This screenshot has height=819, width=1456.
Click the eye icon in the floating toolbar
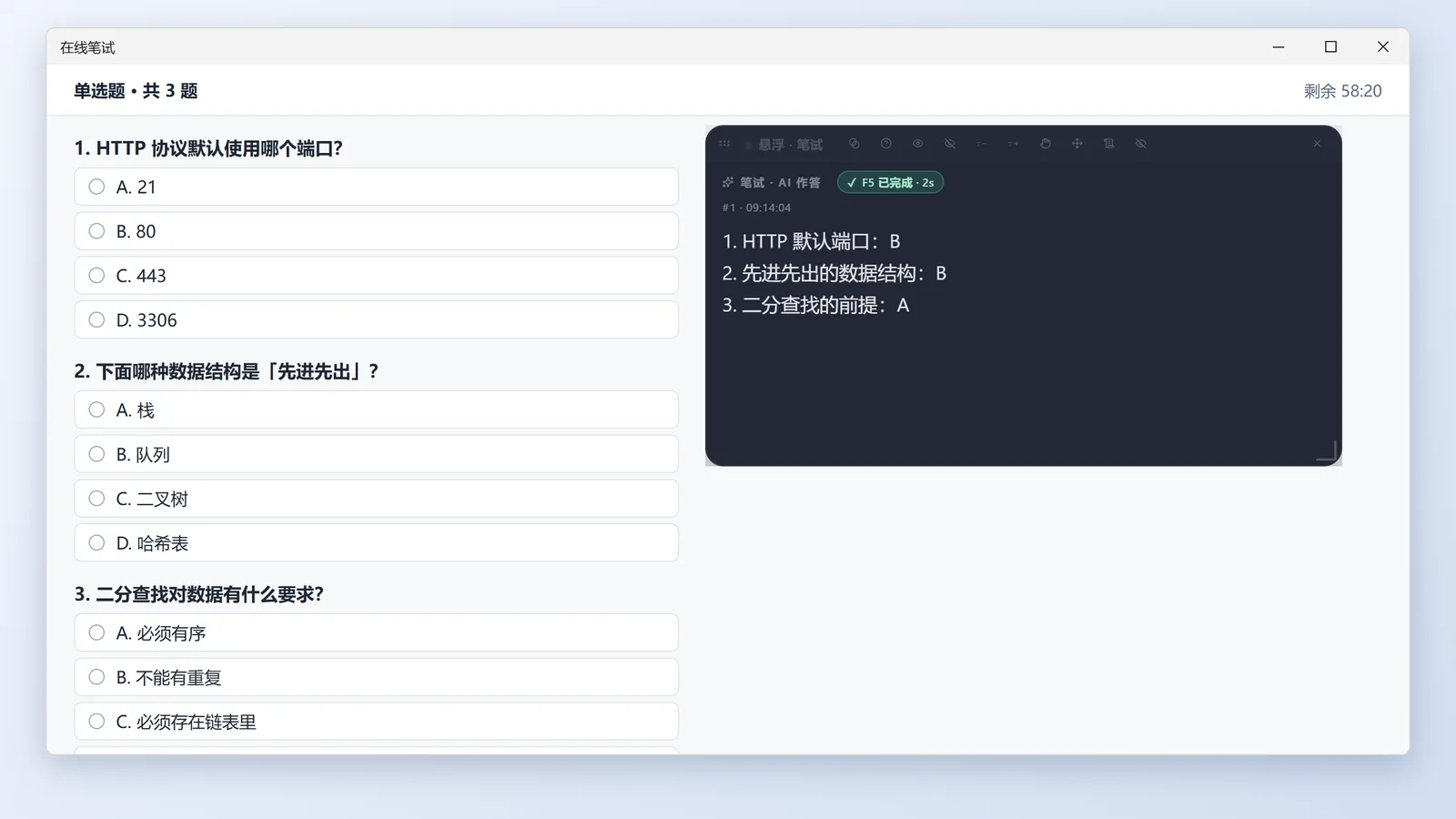pos(917,144)
